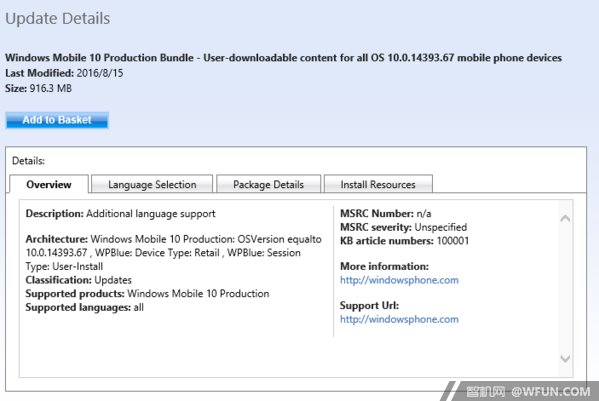Click the Size value 916.3 MB

point(51,88)
